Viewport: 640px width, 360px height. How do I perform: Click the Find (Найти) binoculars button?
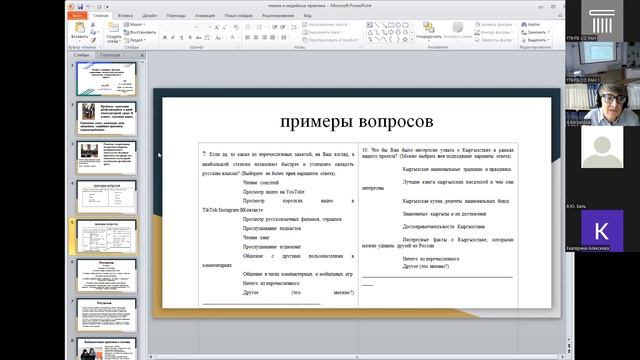click(531, 24)
